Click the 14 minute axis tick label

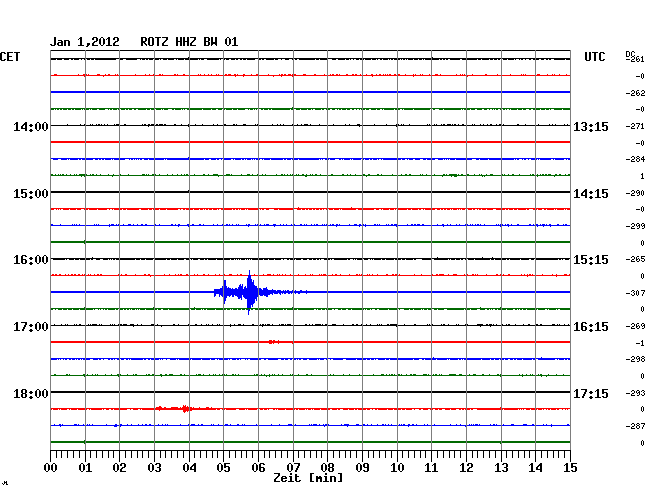coord(535,467)
